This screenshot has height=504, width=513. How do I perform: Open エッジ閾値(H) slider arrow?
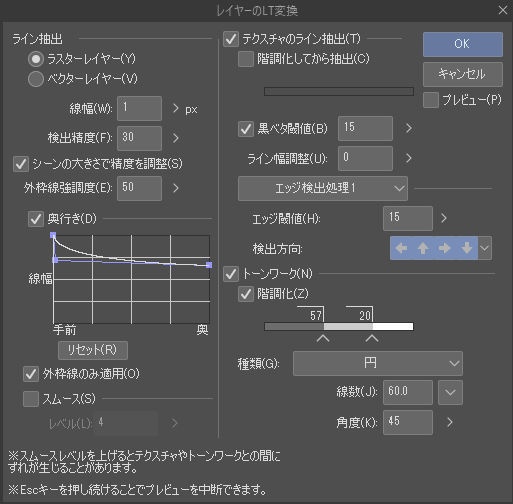(443, 218)
